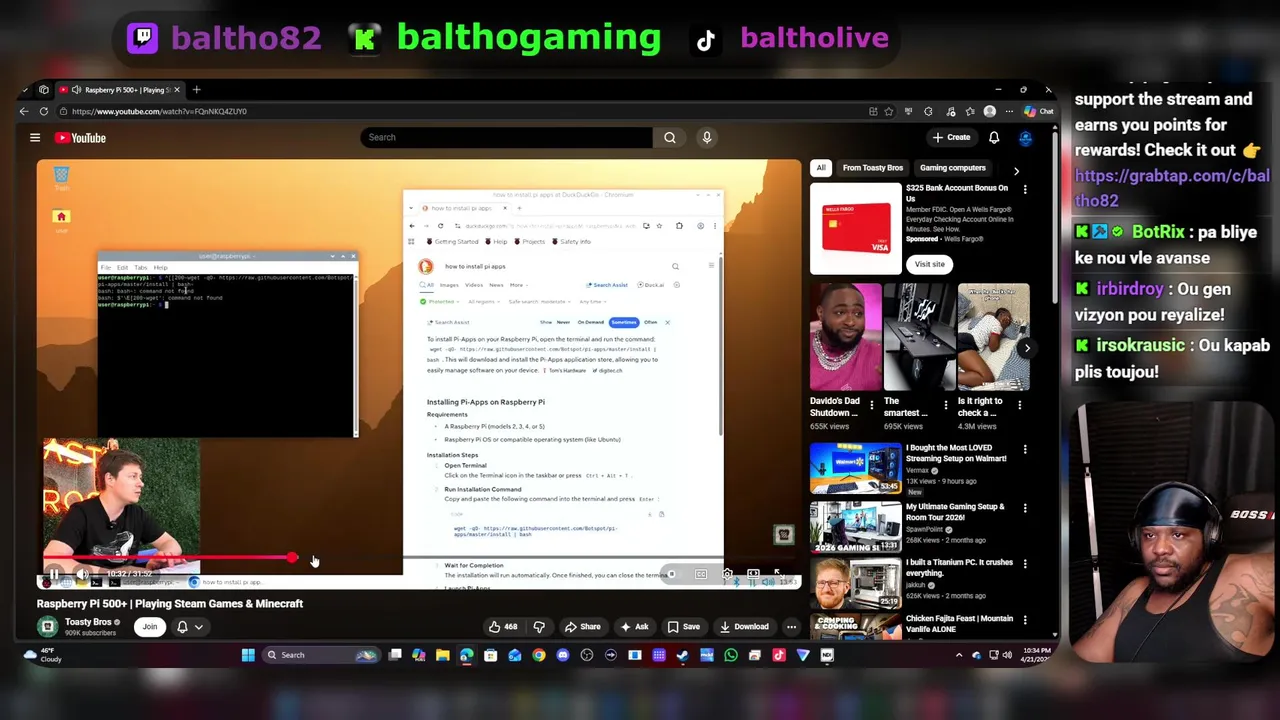The width and height of the screenshot is (1280, 720).
Task: Dislike the video
Action: (539, 627)
